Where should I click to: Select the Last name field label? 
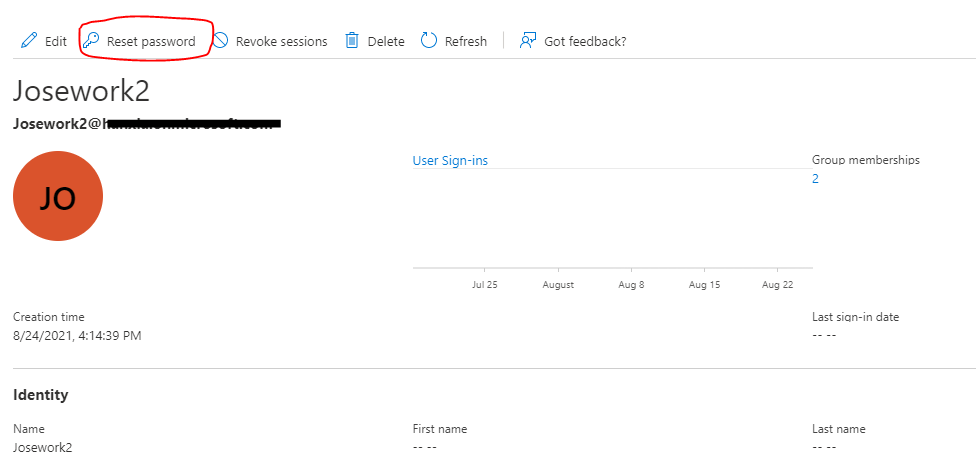838,429
